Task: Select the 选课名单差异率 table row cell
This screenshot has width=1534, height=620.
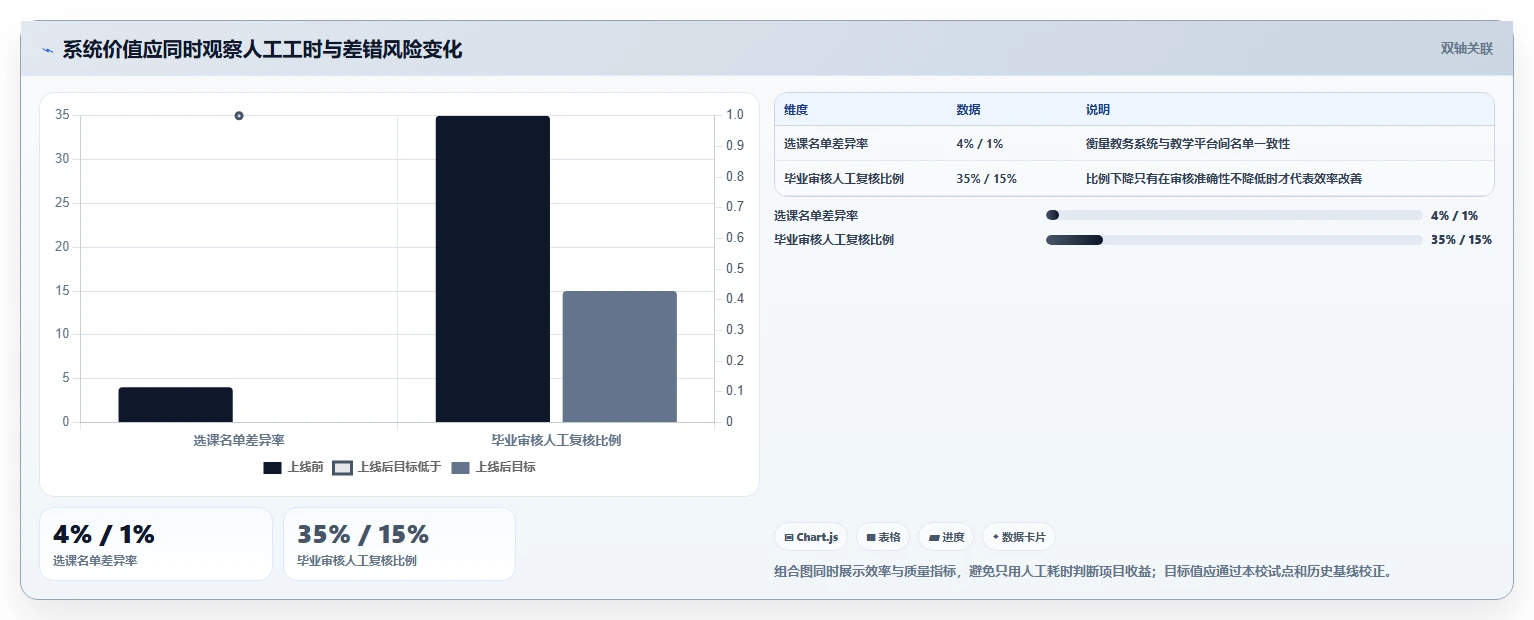Action: [826, 144]
